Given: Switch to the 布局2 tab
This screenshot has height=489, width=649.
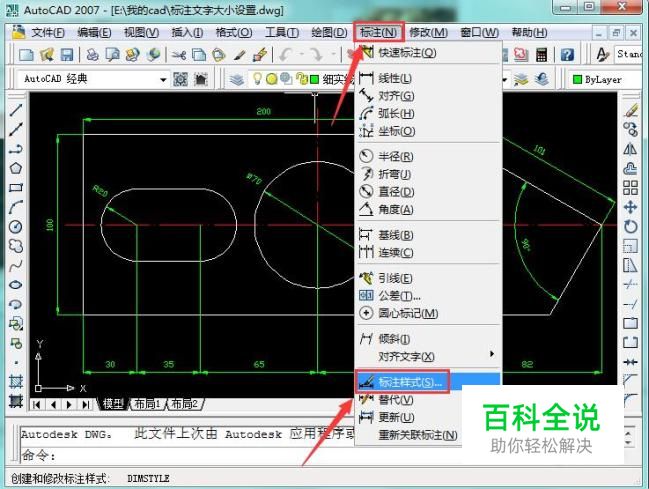Looking at the screenshot, I should click(x=184, y=404).
